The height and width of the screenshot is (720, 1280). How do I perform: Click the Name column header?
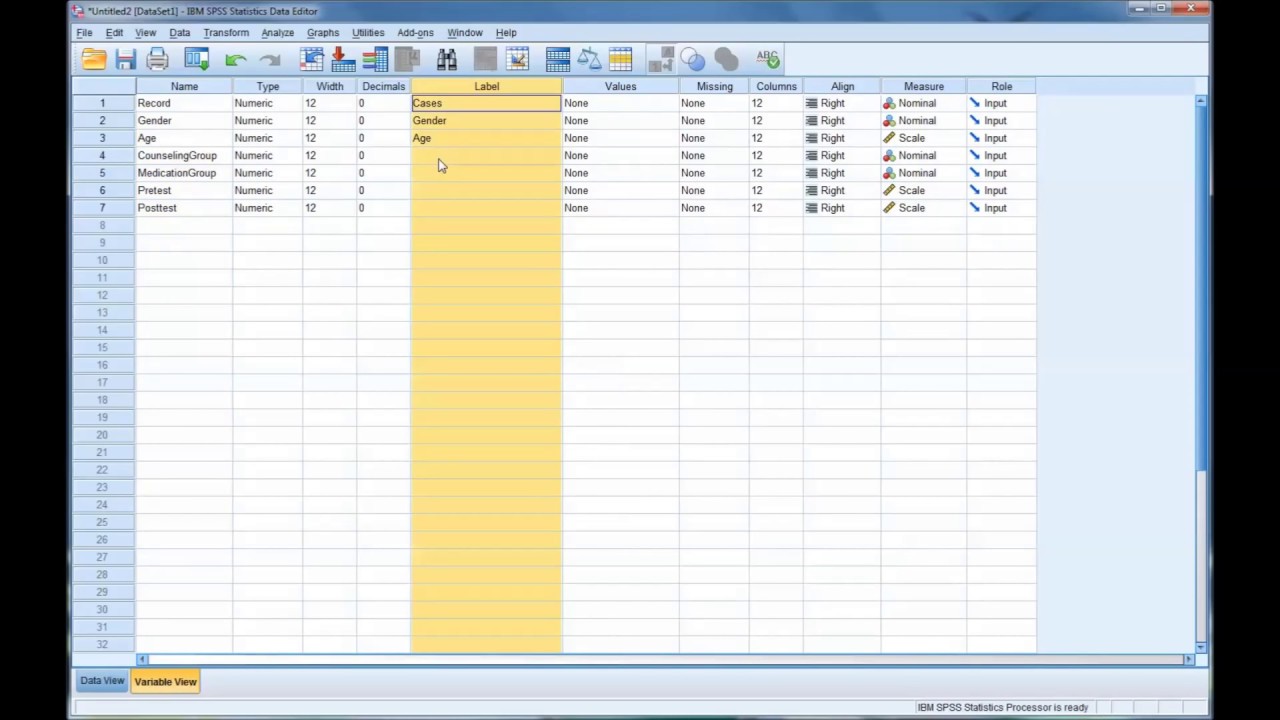coord(184,86)
